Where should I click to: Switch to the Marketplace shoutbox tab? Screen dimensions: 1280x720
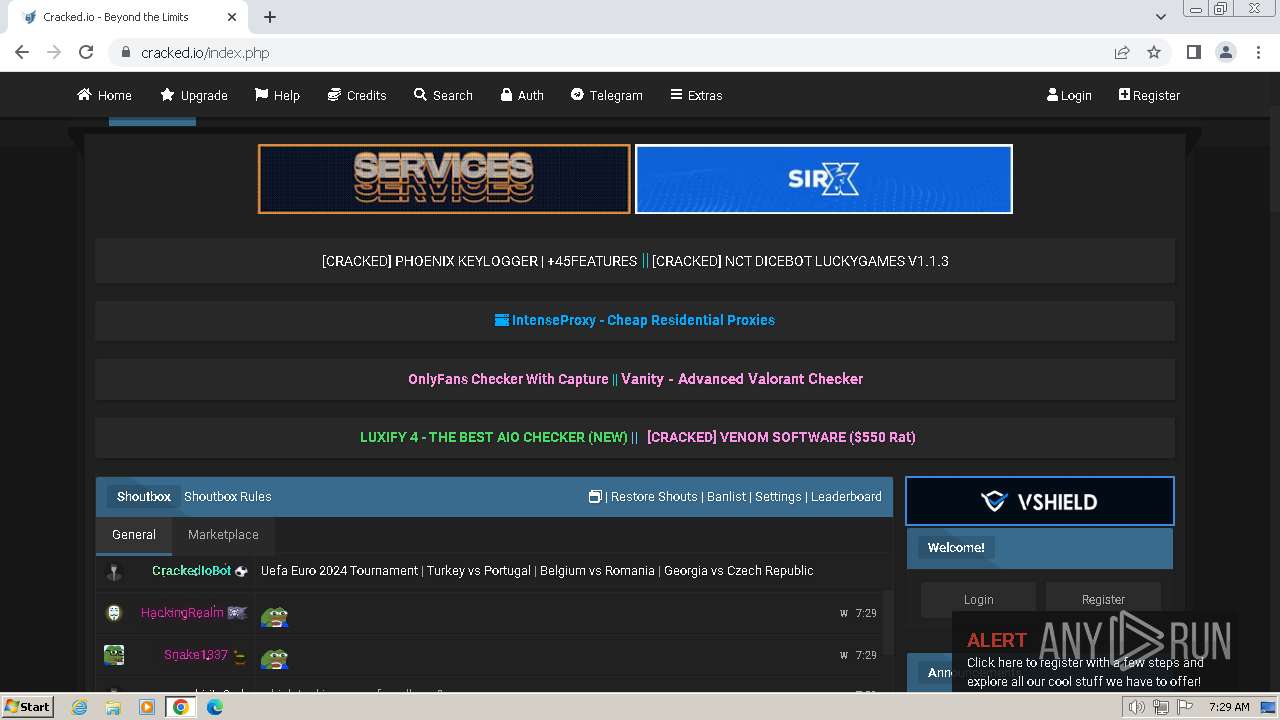coord(223,535)
